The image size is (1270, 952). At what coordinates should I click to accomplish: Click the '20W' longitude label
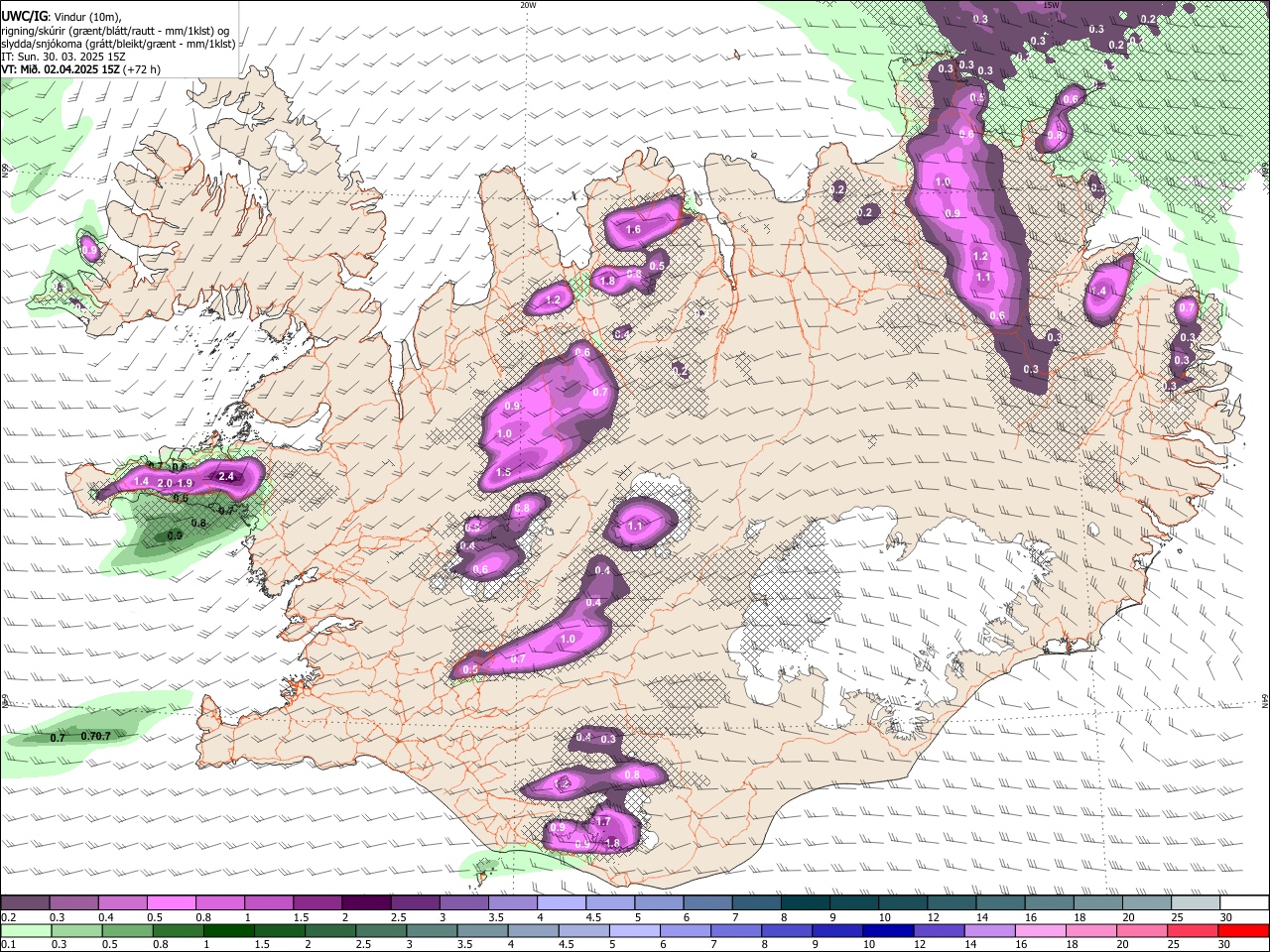tap(528, 5)
